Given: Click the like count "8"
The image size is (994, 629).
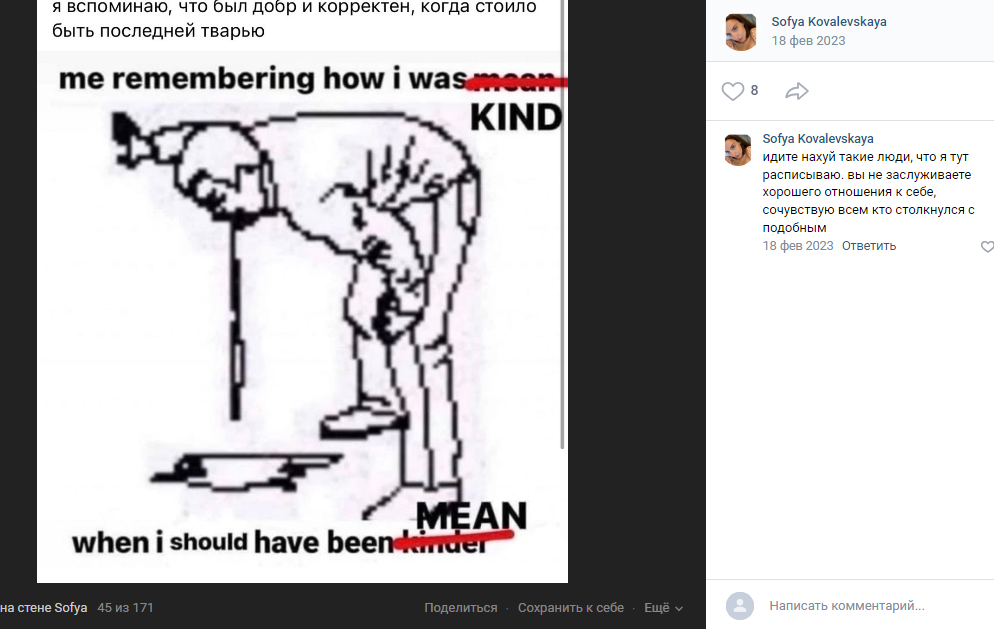Looking at the screenshot, I should point(754,91).
